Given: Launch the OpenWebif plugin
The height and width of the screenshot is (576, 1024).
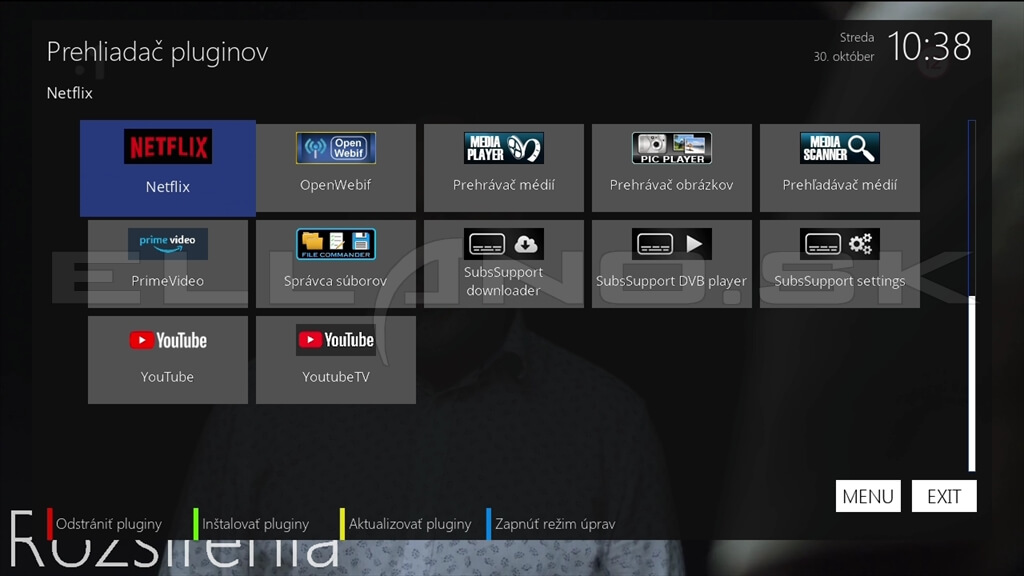Looking at the screenshot, I should point(336,168).
